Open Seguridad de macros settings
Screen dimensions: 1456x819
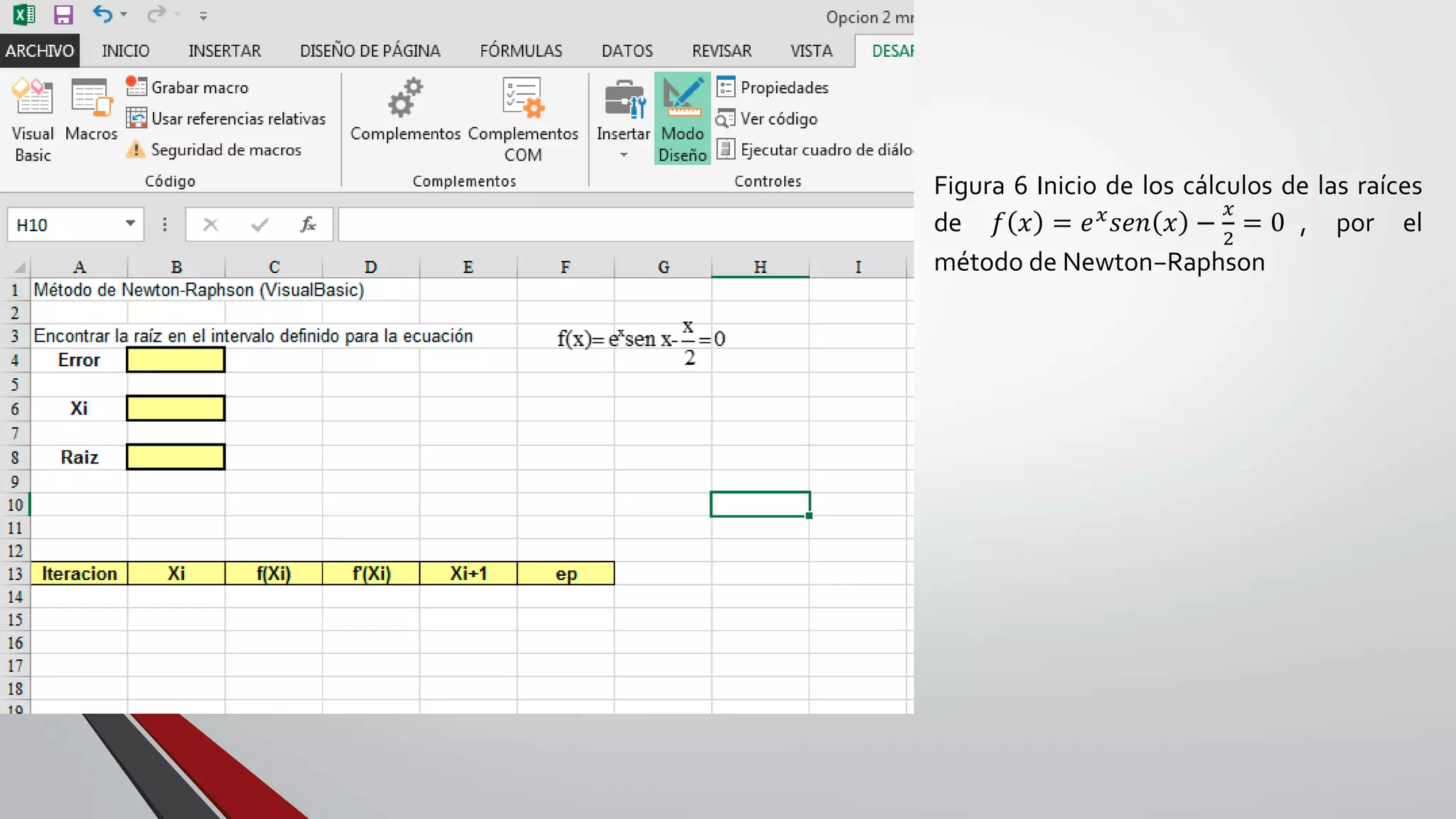coord(214,150)
